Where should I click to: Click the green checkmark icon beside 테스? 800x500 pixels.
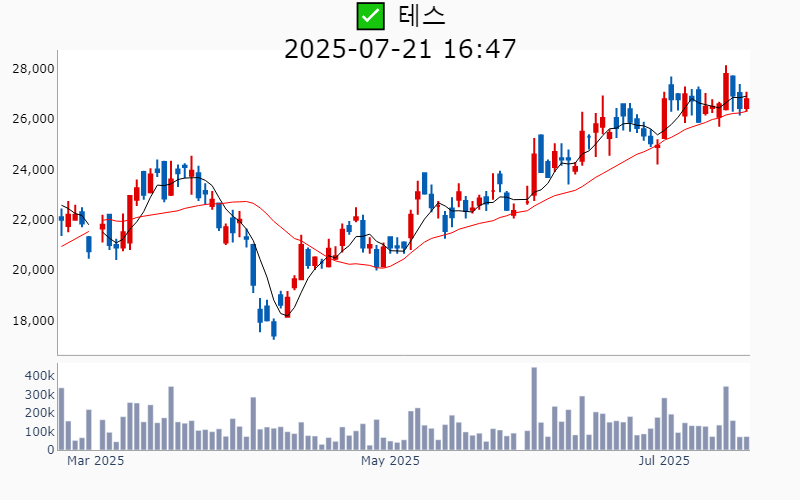[x=370, y=16]
